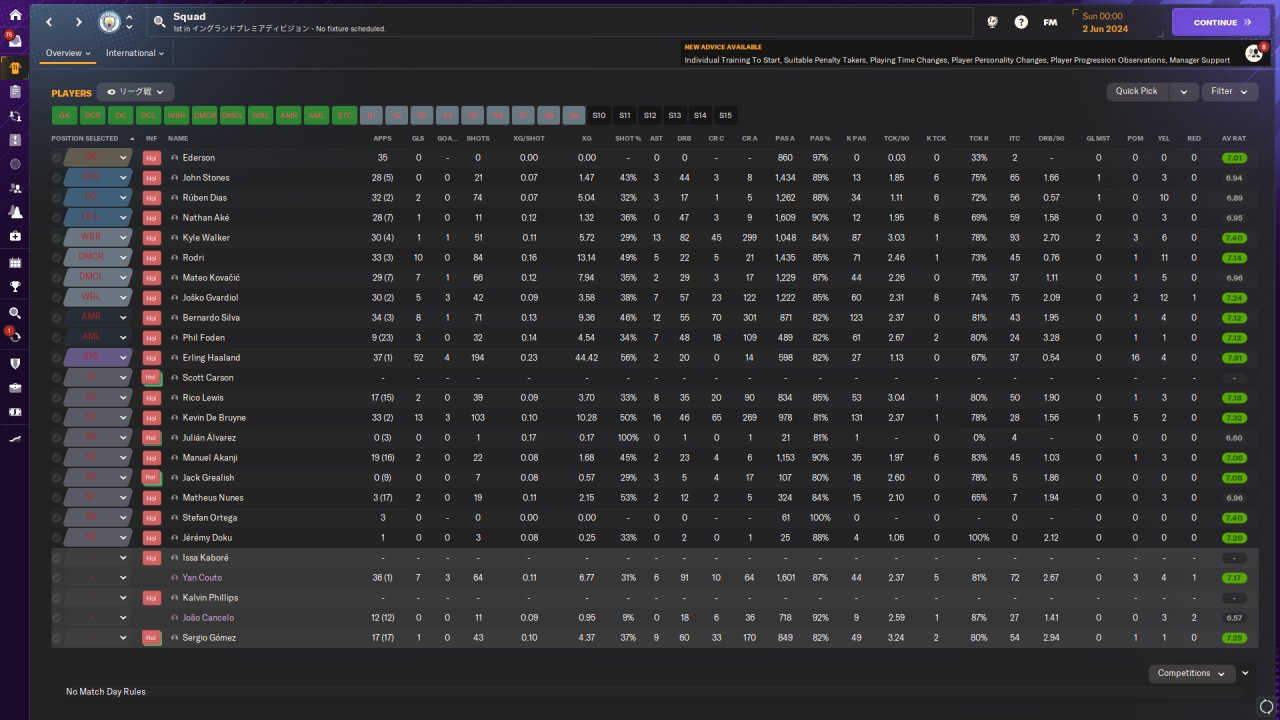
Task: Click the Quick Pick button
Action: tap(1137, 91)
